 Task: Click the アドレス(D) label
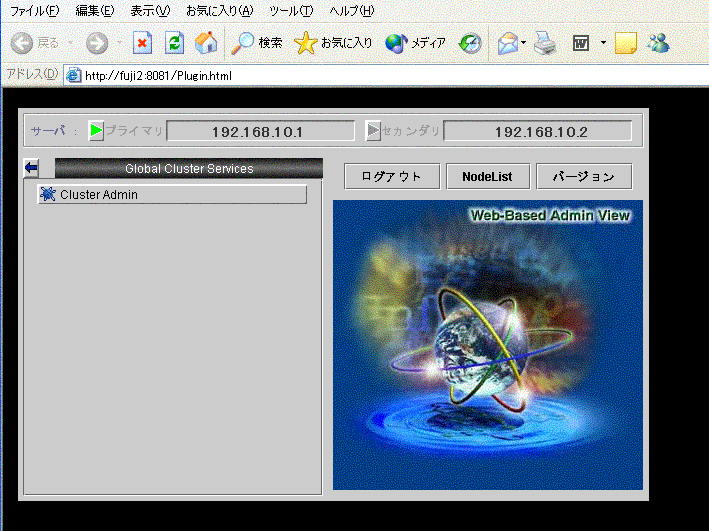32,74
